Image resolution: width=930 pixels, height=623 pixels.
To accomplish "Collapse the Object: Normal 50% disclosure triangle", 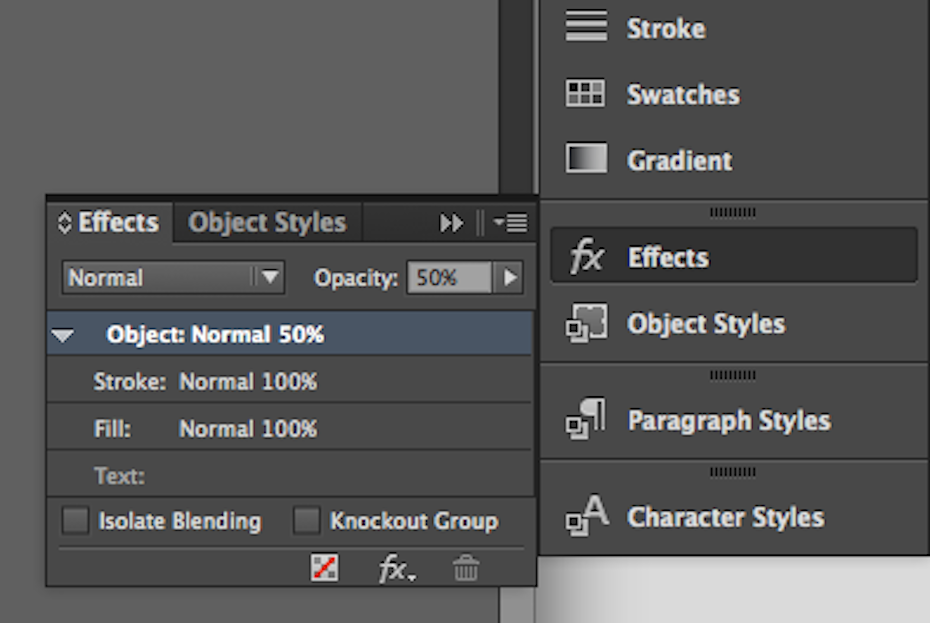I will [63, 336].
